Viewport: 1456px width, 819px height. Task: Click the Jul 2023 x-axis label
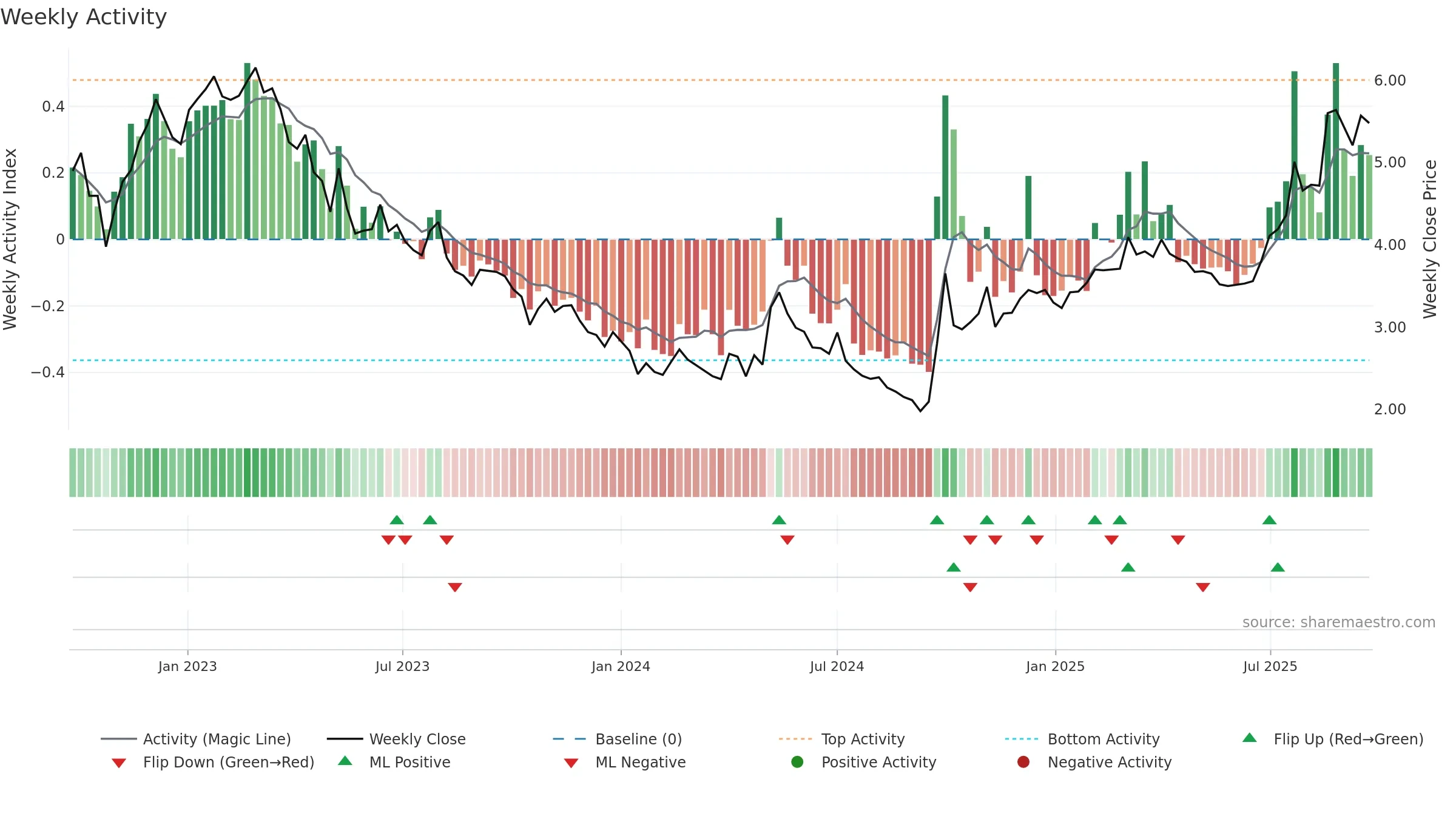pos(402,667)
